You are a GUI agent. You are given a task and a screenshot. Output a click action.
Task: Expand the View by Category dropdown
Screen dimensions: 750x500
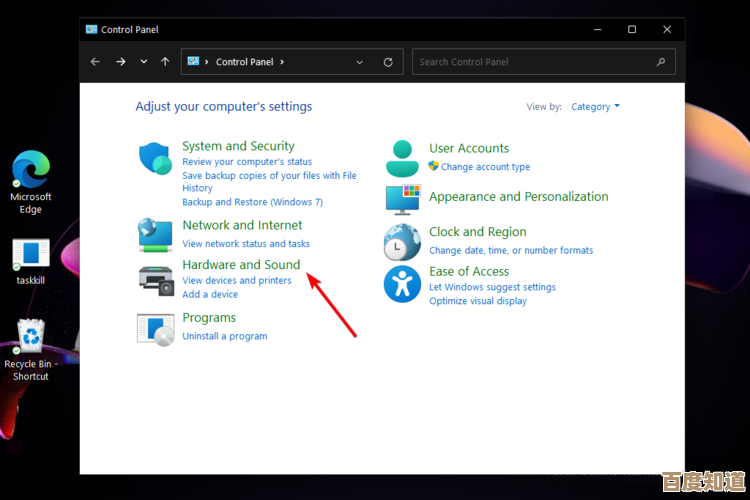coord(595,107)
